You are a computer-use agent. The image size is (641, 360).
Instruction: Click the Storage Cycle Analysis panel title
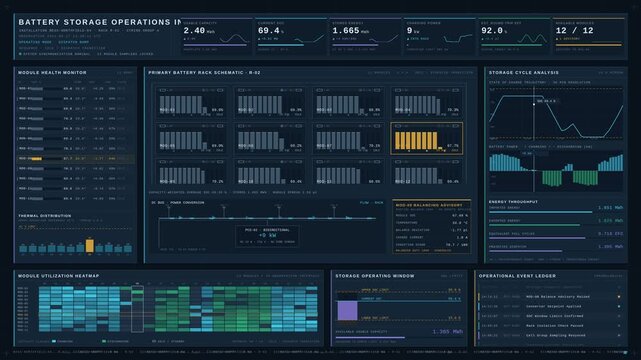pyautogui.click(x=524, y=73)
